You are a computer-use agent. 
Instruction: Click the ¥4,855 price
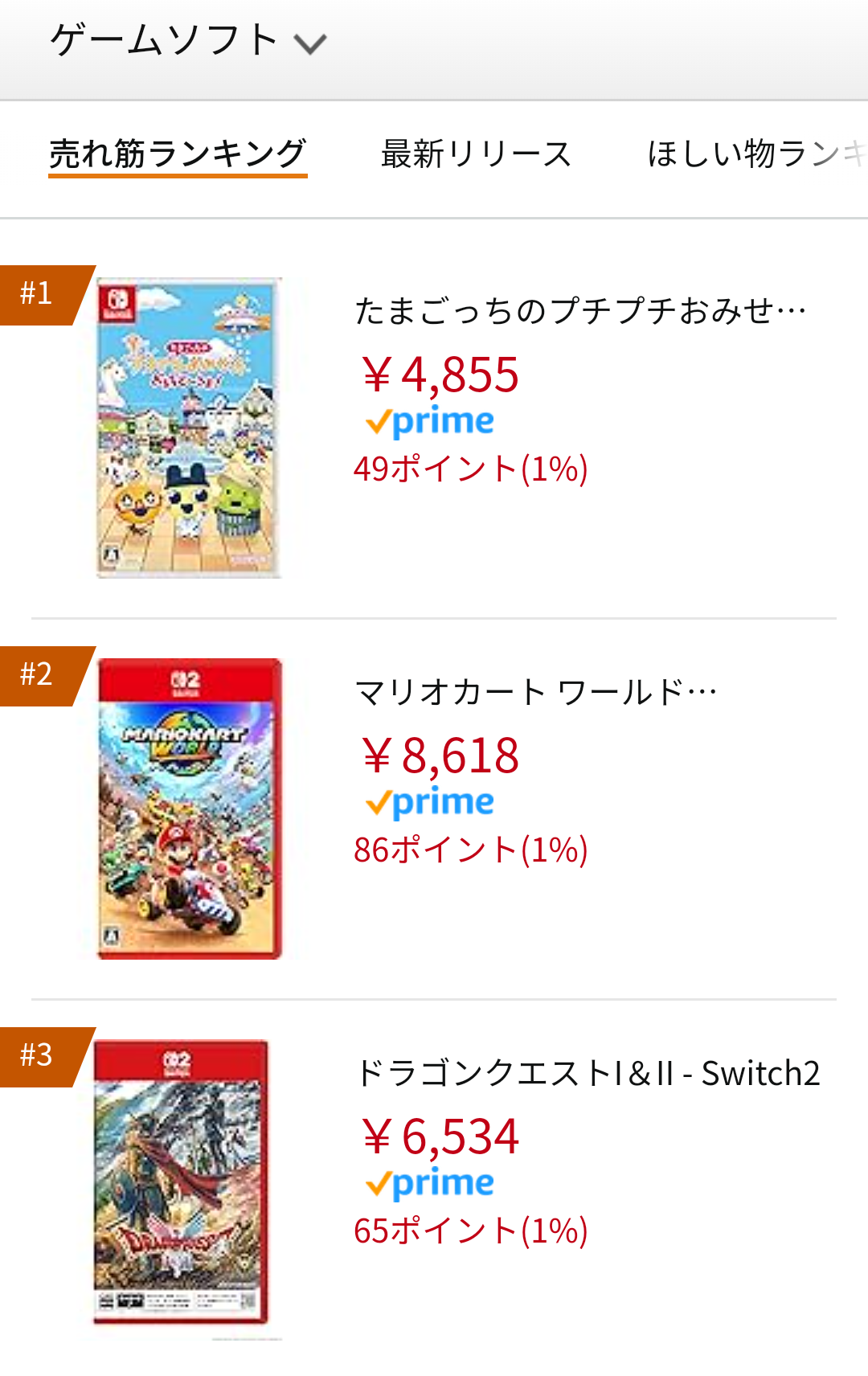click(x=440, y=375)
